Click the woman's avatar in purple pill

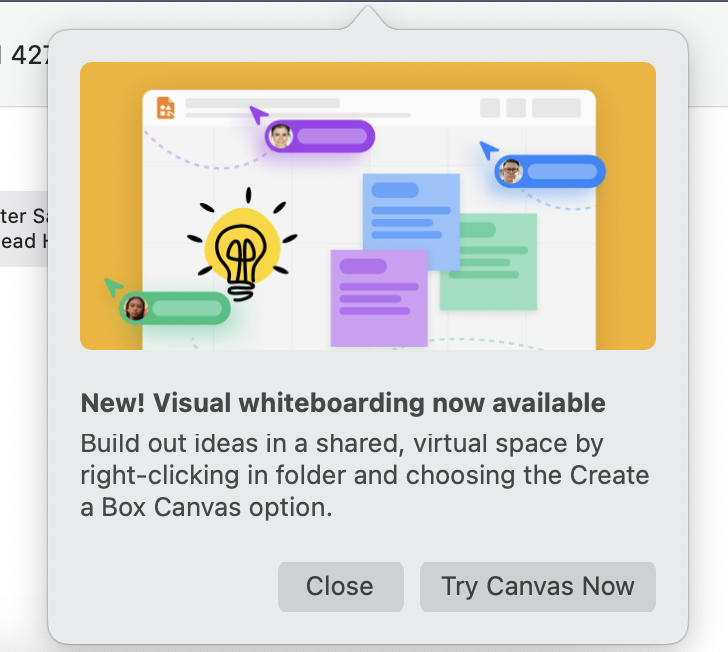tap(281, 137)
